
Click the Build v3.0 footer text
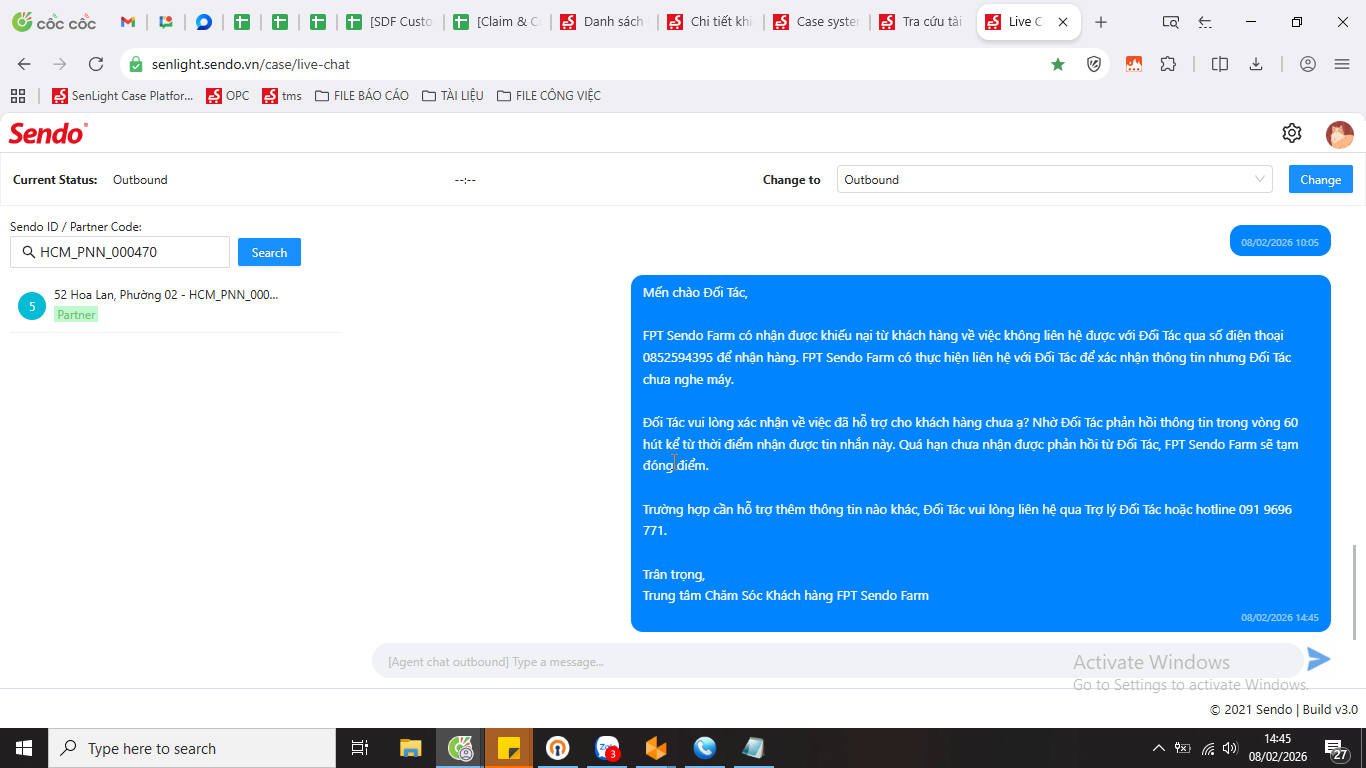click(1330, 709)
